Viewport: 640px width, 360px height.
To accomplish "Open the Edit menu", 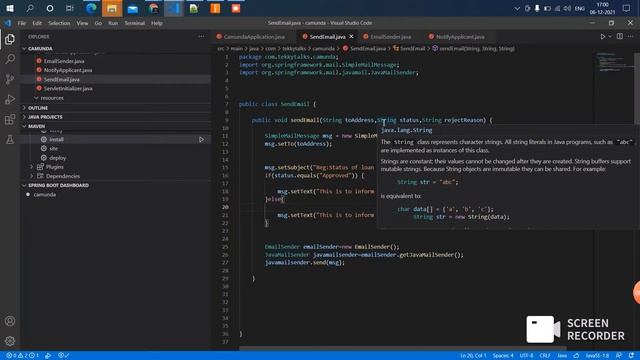I will coord(37,23).
